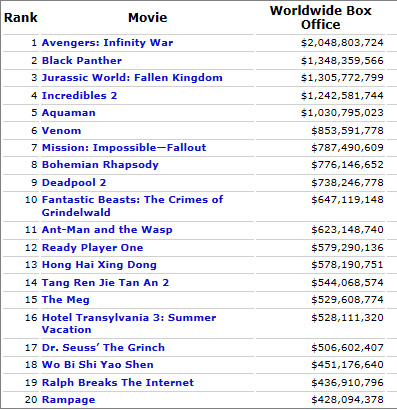Image resolution: width=397 pixels, height=410 pixels.
Task: Open Mission: Impossible—Fallout link
Action: (124, 147)
